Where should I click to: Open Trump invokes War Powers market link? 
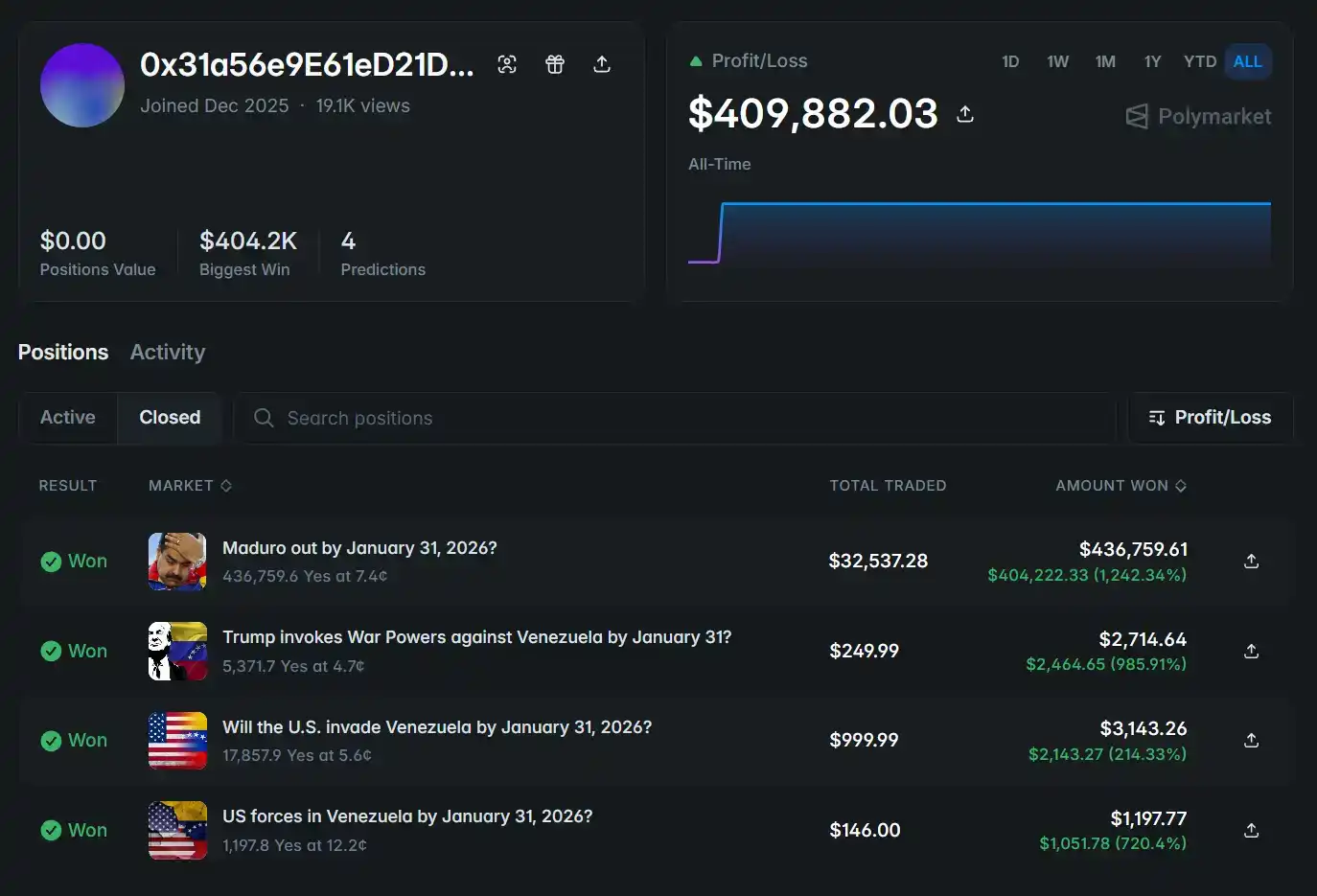point(476,637)
